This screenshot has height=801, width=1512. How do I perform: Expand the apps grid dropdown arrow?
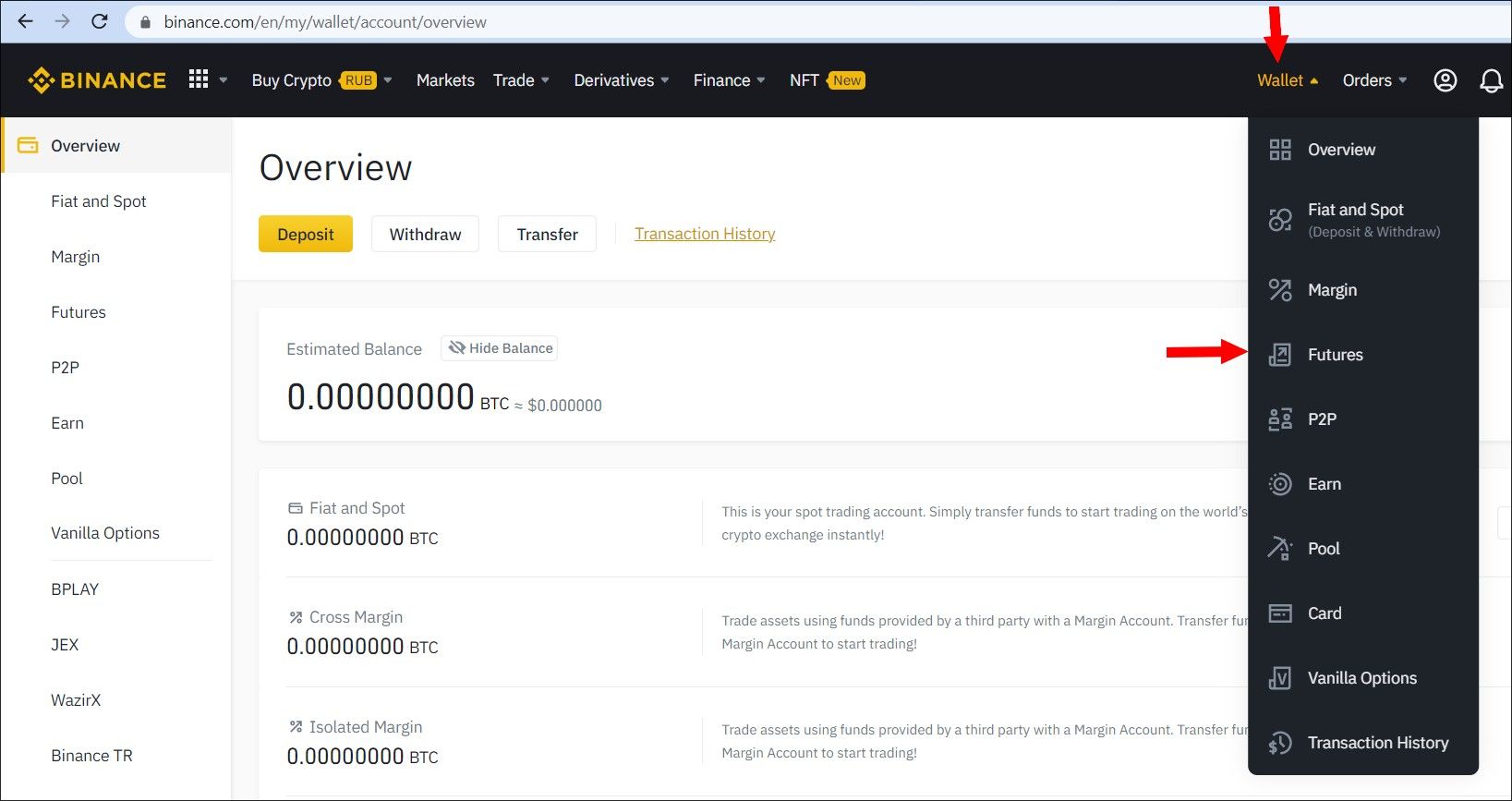(x=224, y=80)
